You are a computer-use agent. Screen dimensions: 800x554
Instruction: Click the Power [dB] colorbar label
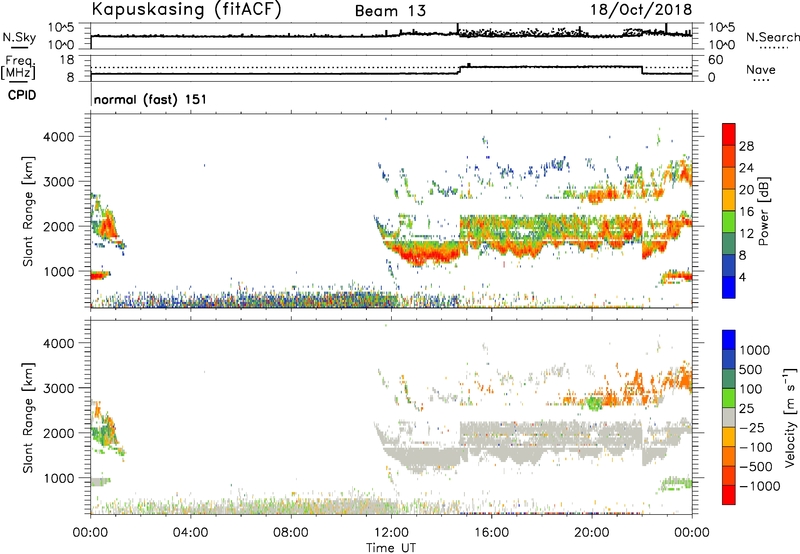(x=764, y=211)
